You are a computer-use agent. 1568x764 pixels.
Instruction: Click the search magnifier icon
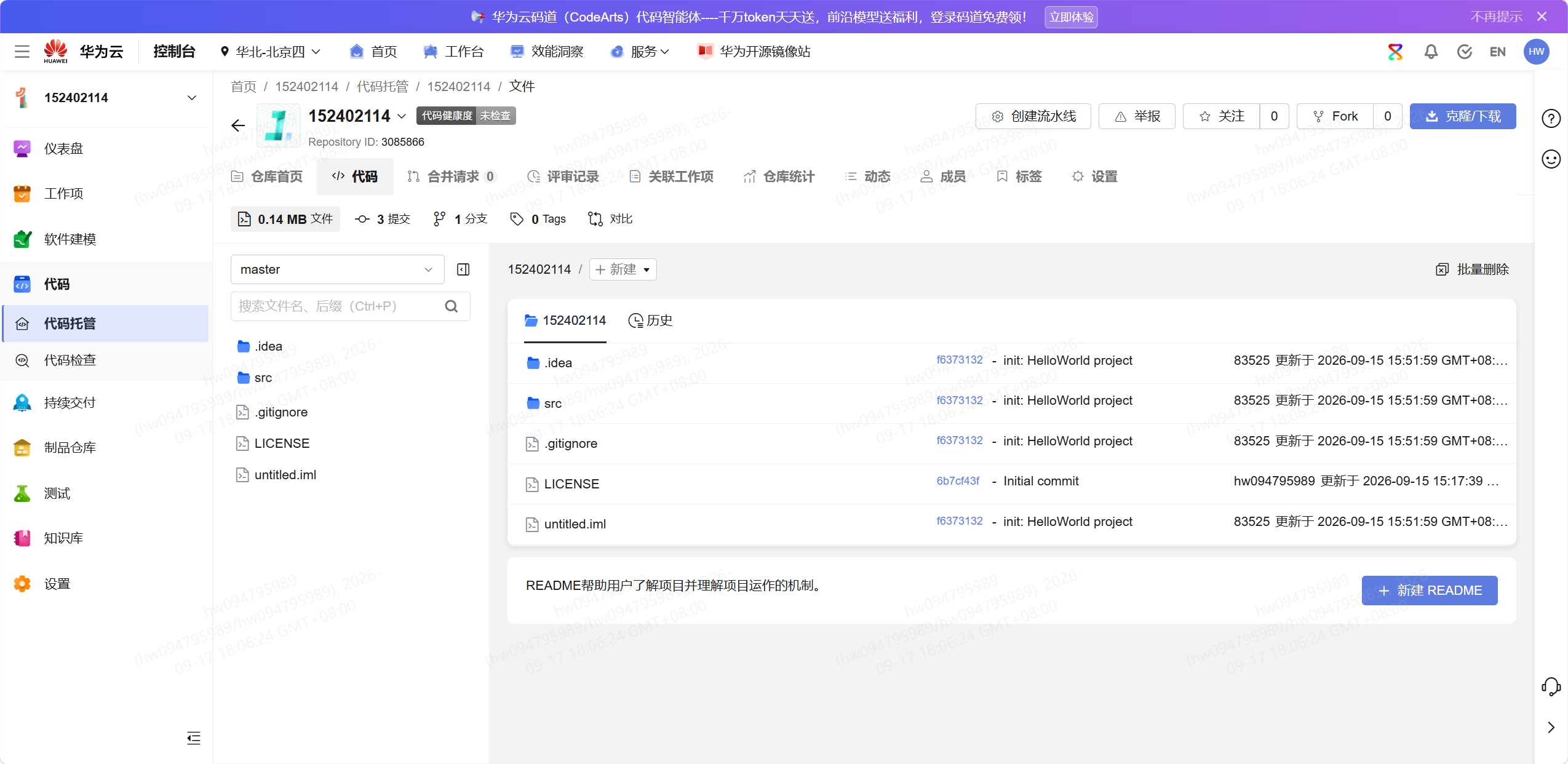coord(452,306)
